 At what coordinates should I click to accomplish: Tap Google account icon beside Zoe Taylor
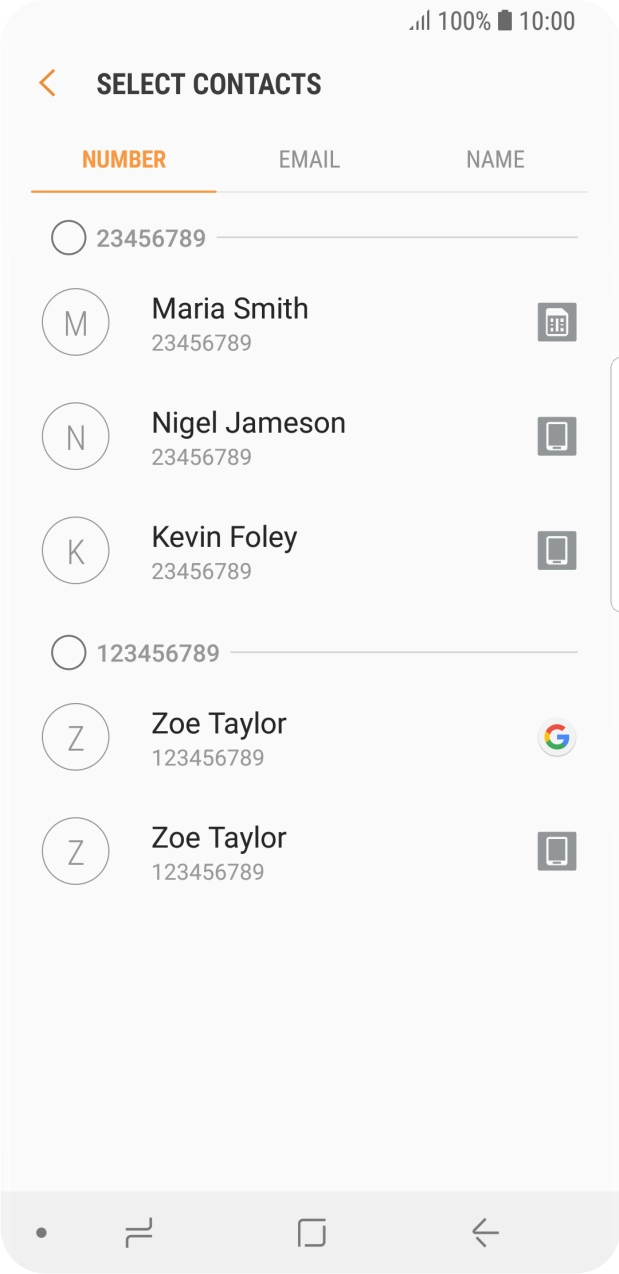557,738
